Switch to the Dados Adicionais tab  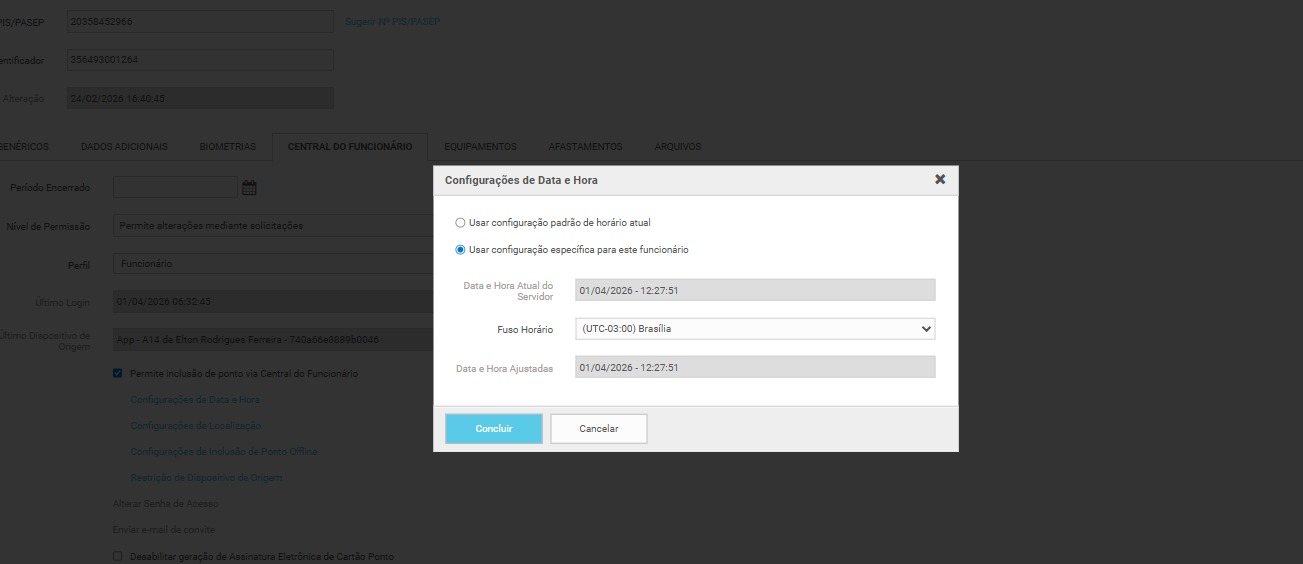[124, 147]
